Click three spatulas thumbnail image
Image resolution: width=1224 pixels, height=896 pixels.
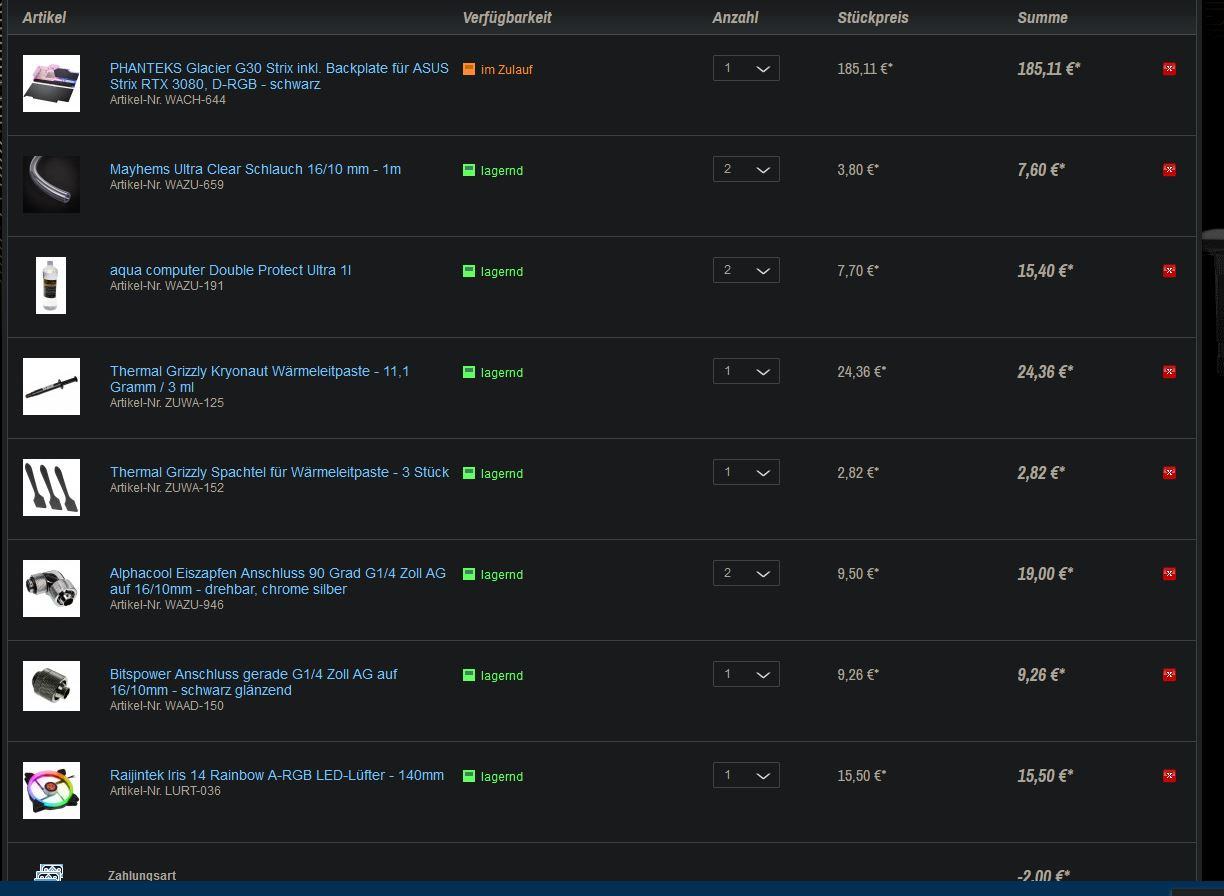[51, 487]
